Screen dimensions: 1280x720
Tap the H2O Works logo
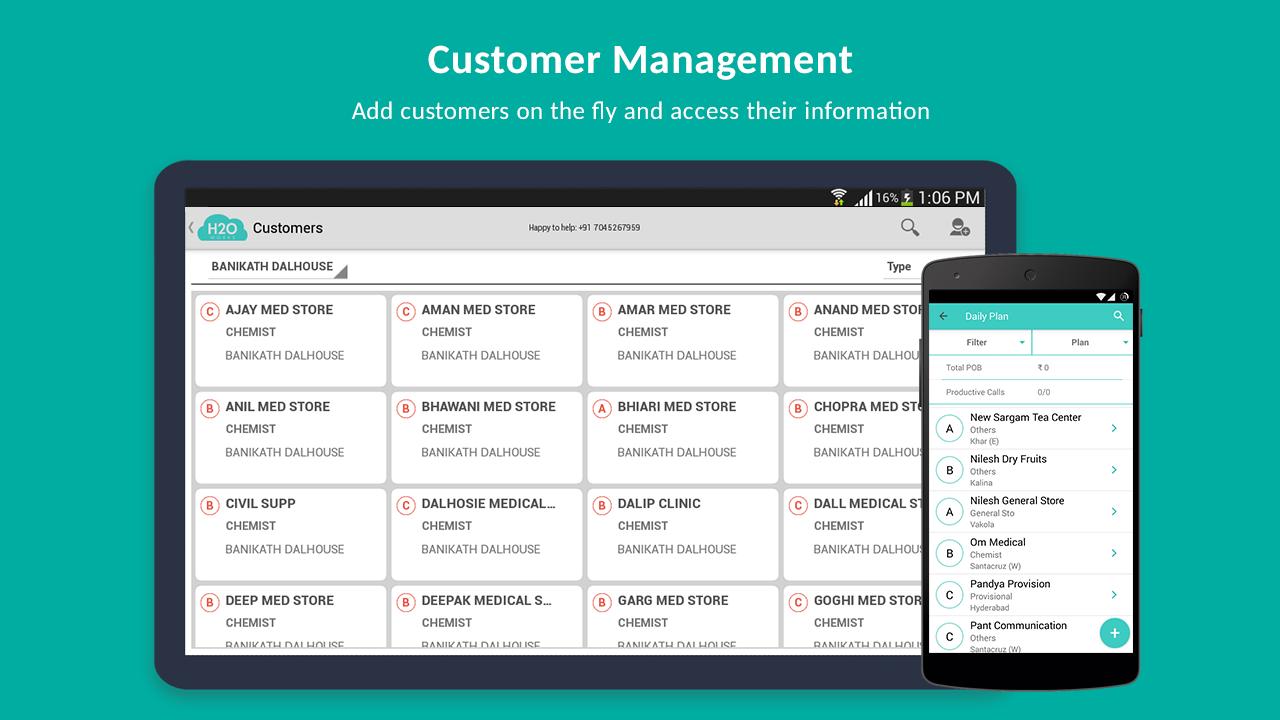(x=222, y=228)
